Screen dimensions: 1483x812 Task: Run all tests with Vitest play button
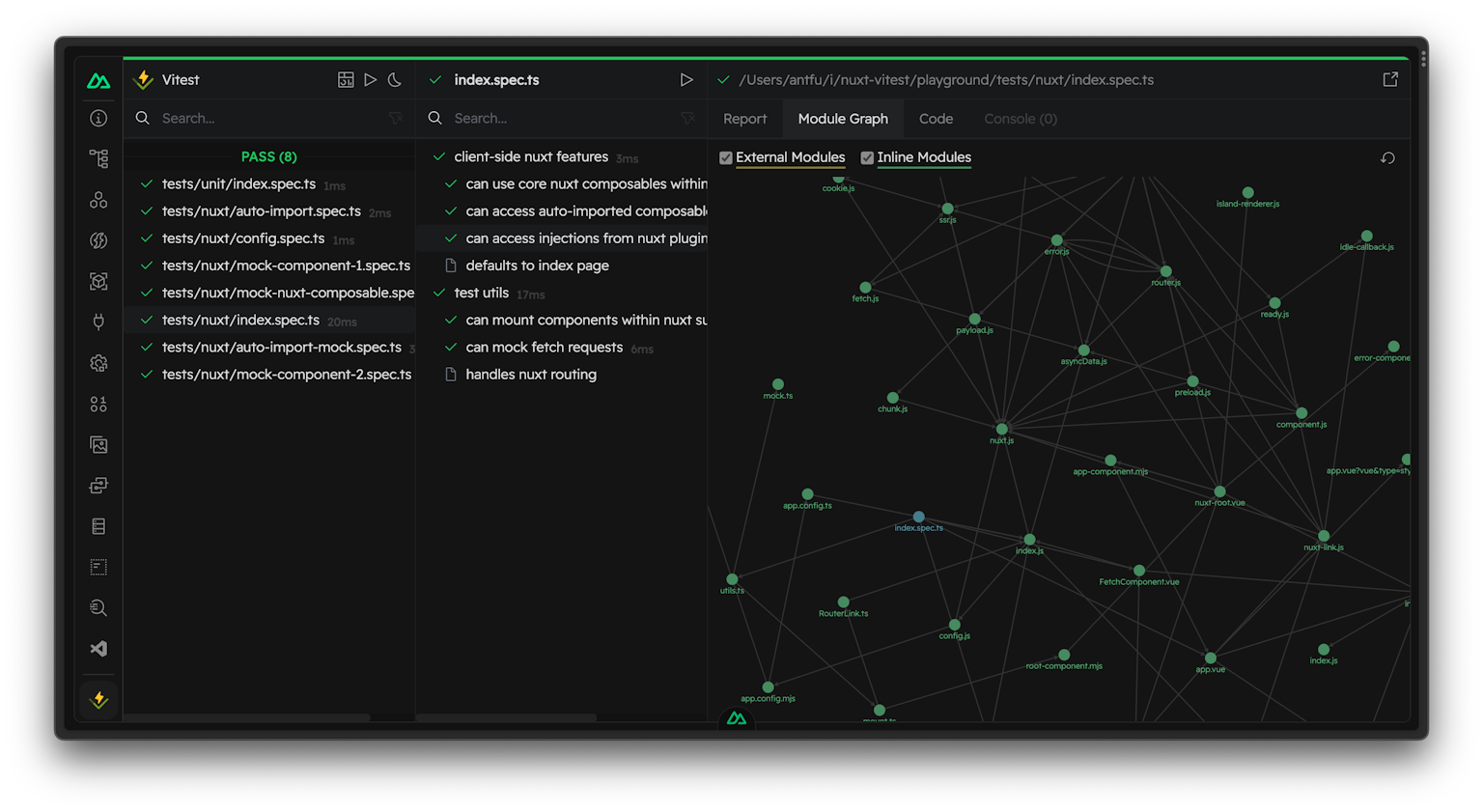(x=371, y=80)
